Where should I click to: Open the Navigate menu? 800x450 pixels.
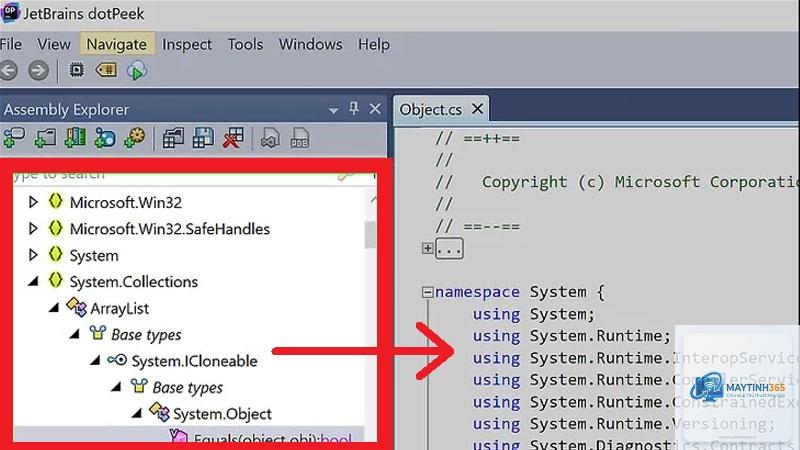(x=117, y=44)
